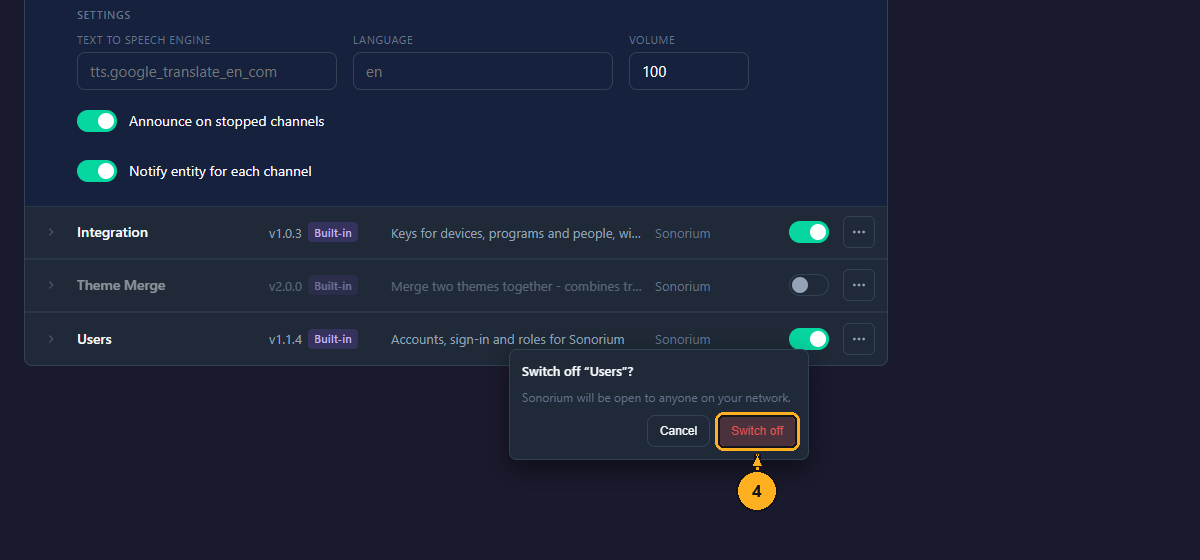1200x560 pixels.
Task: Toggle the Users plugin switch
Action: coord(809,339)
